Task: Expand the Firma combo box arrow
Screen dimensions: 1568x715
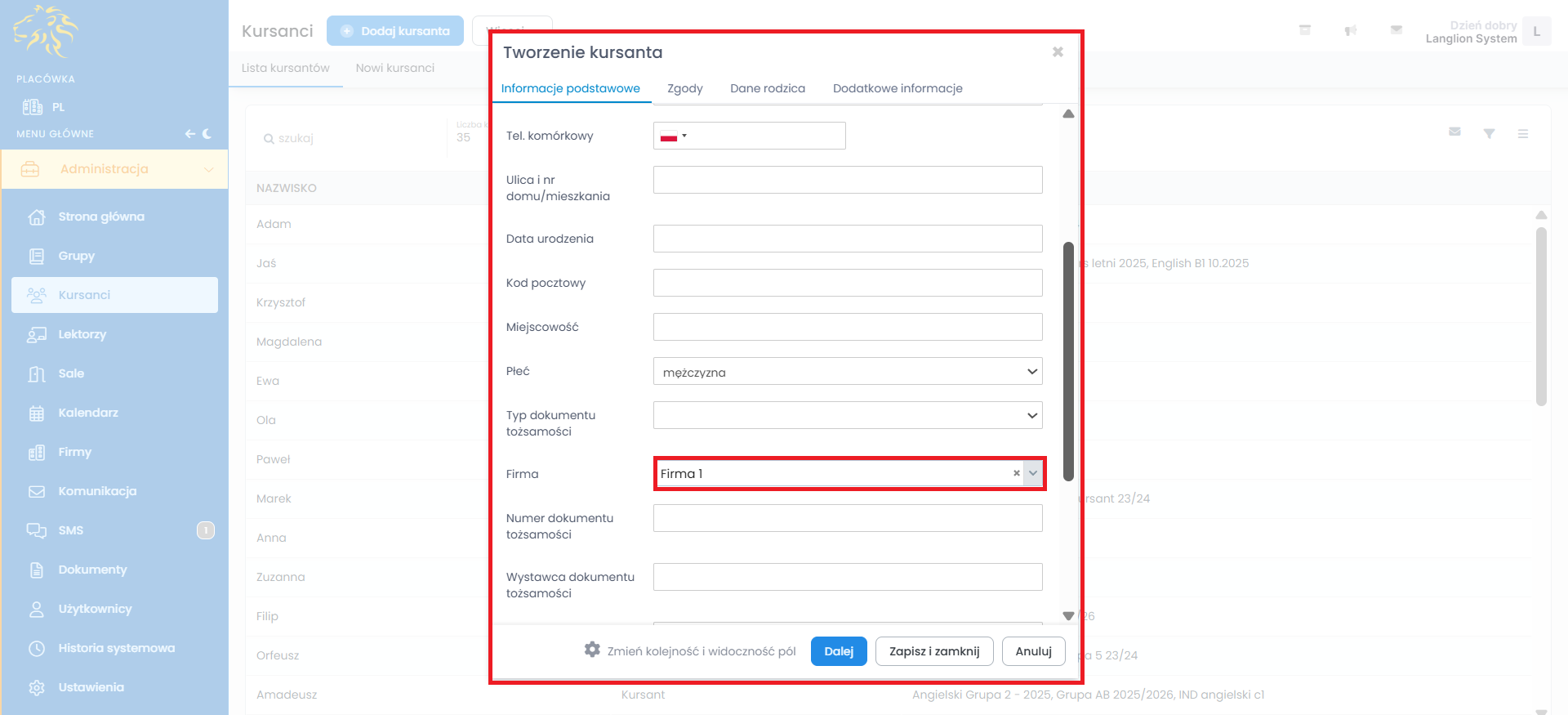Action: pos(1033,473)
